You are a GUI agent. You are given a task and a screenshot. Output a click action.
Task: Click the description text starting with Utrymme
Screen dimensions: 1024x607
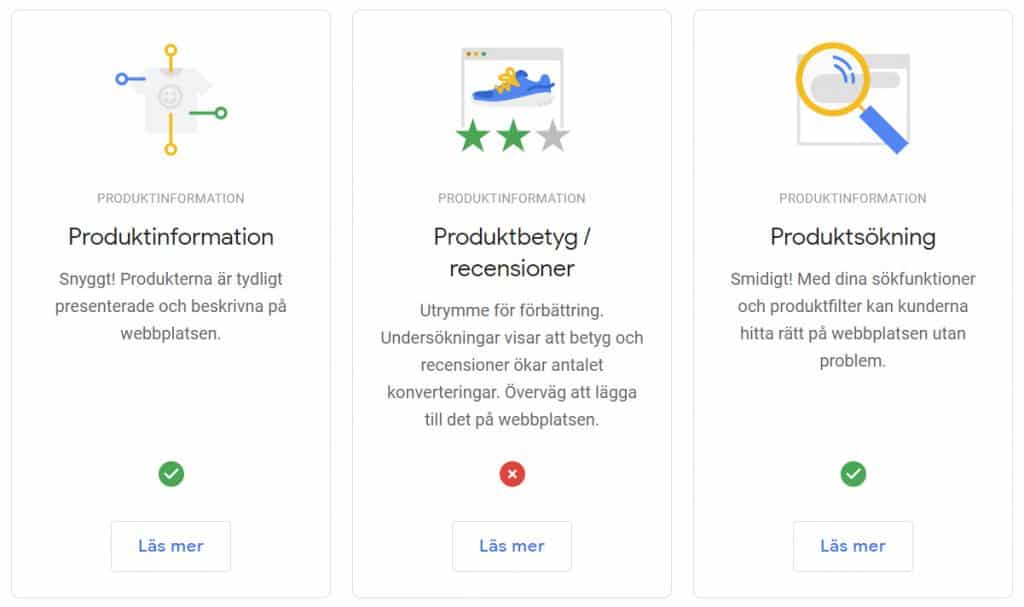512,365
